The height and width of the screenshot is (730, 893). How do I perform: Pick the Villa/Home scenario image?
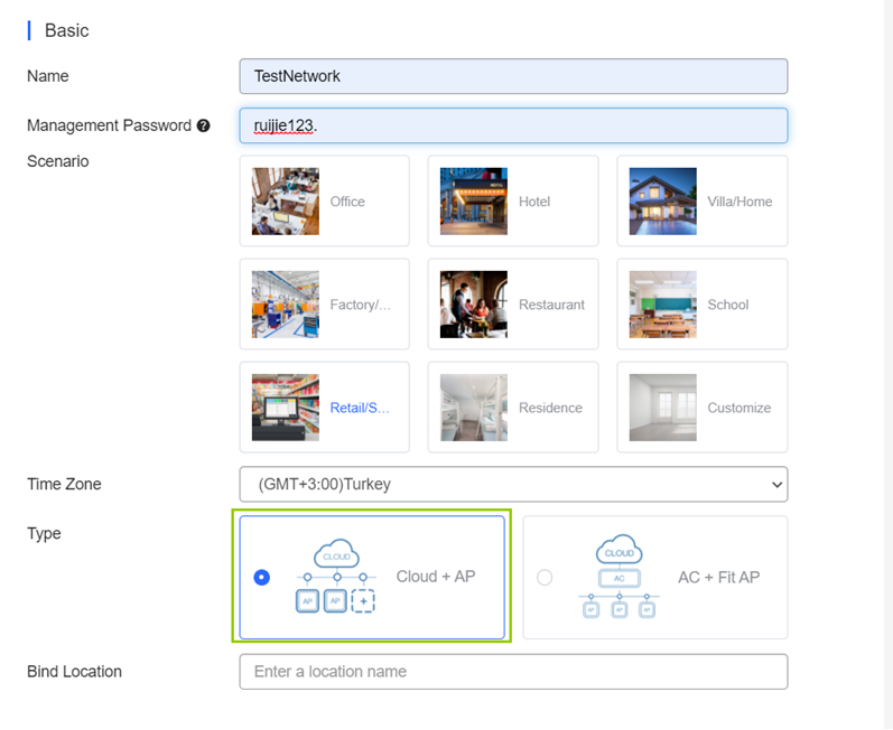coord(662,201)
